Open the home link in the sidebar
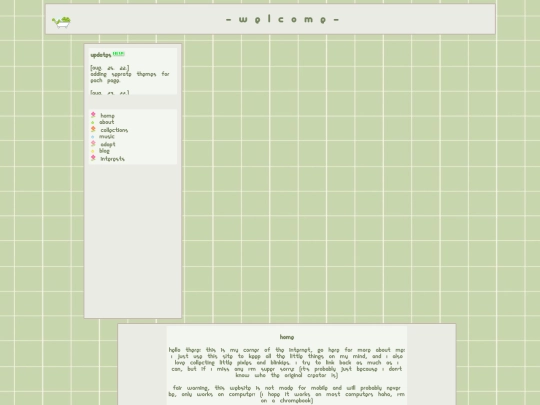 (x=107, y=116)
